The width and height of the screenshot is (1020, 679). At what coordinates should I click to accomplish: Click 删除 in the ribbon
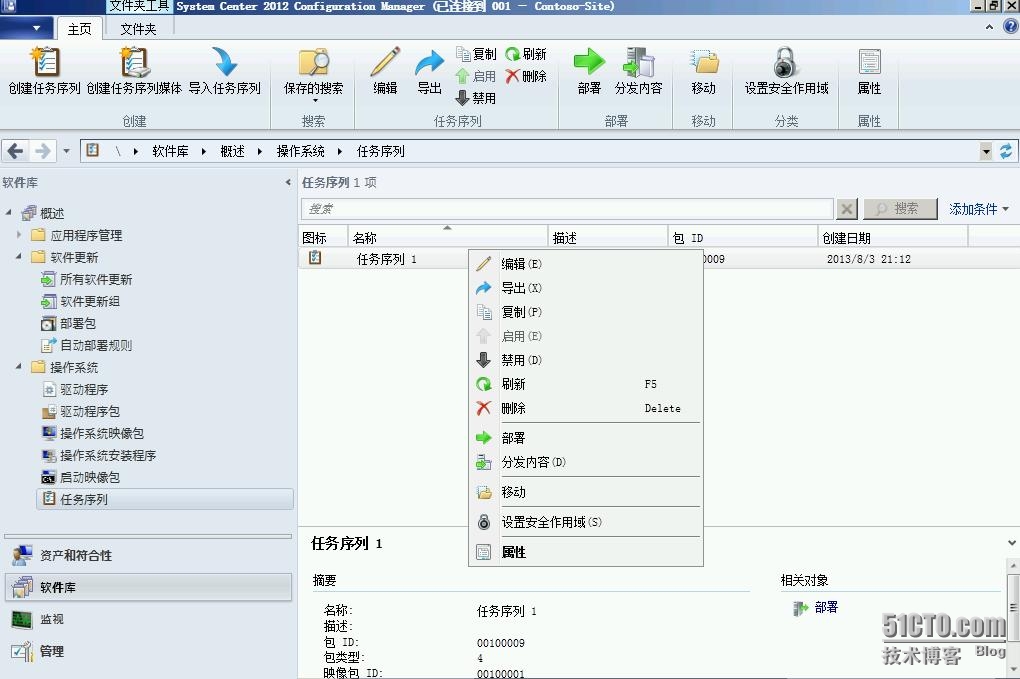pos(526,76)
